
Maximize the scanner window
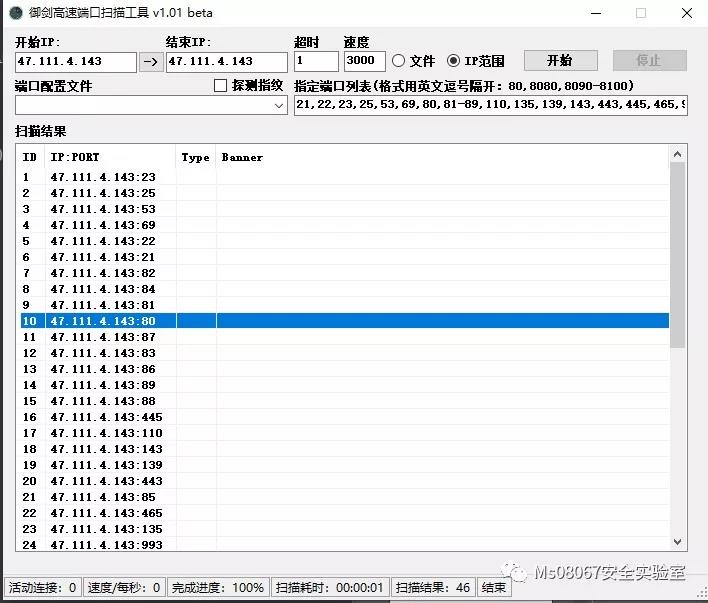click(x=641, y=13)
